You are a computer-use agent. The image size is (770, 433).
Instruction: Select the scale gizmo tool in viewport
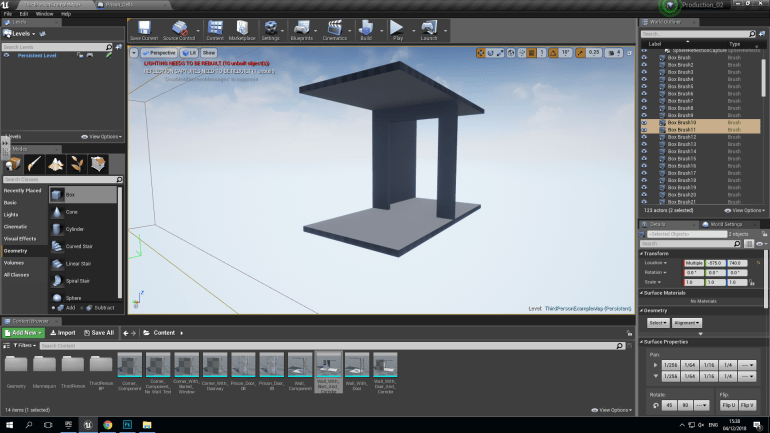[499, 53]
